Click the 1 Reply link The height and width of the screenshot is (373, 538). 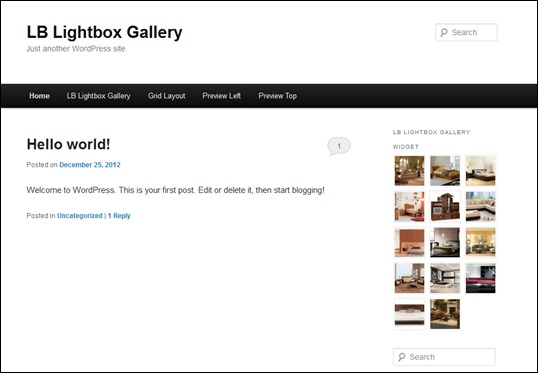119,216
